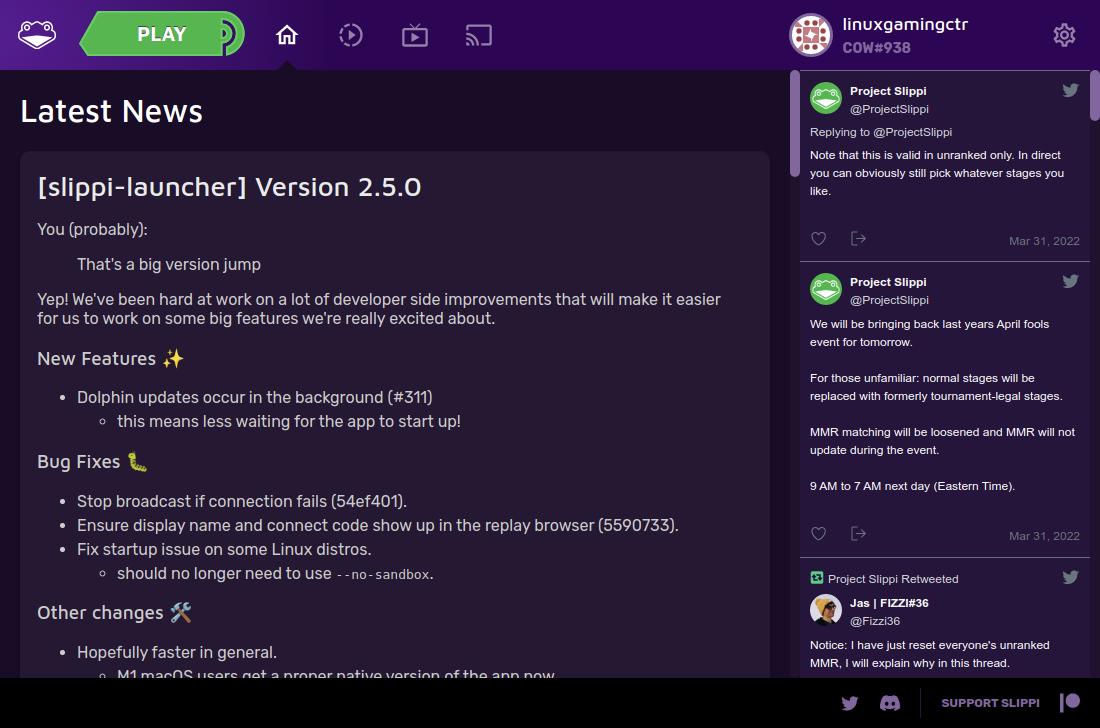Click the linuxgamingctr user avatar

tap(811, 34)
